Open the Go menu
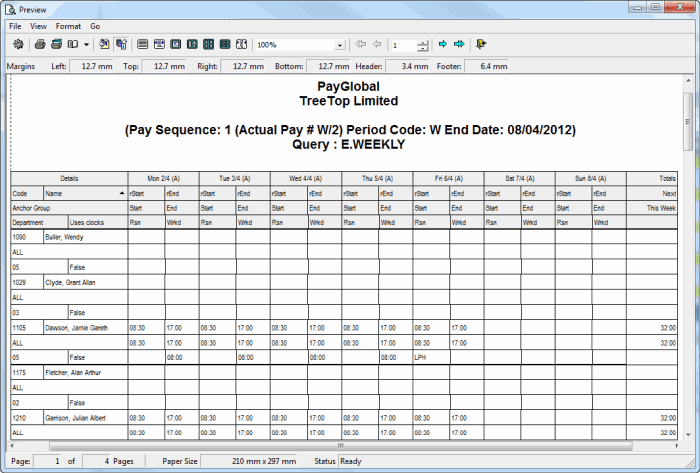Screen dimensions: 700x473 tap(95, 25)
